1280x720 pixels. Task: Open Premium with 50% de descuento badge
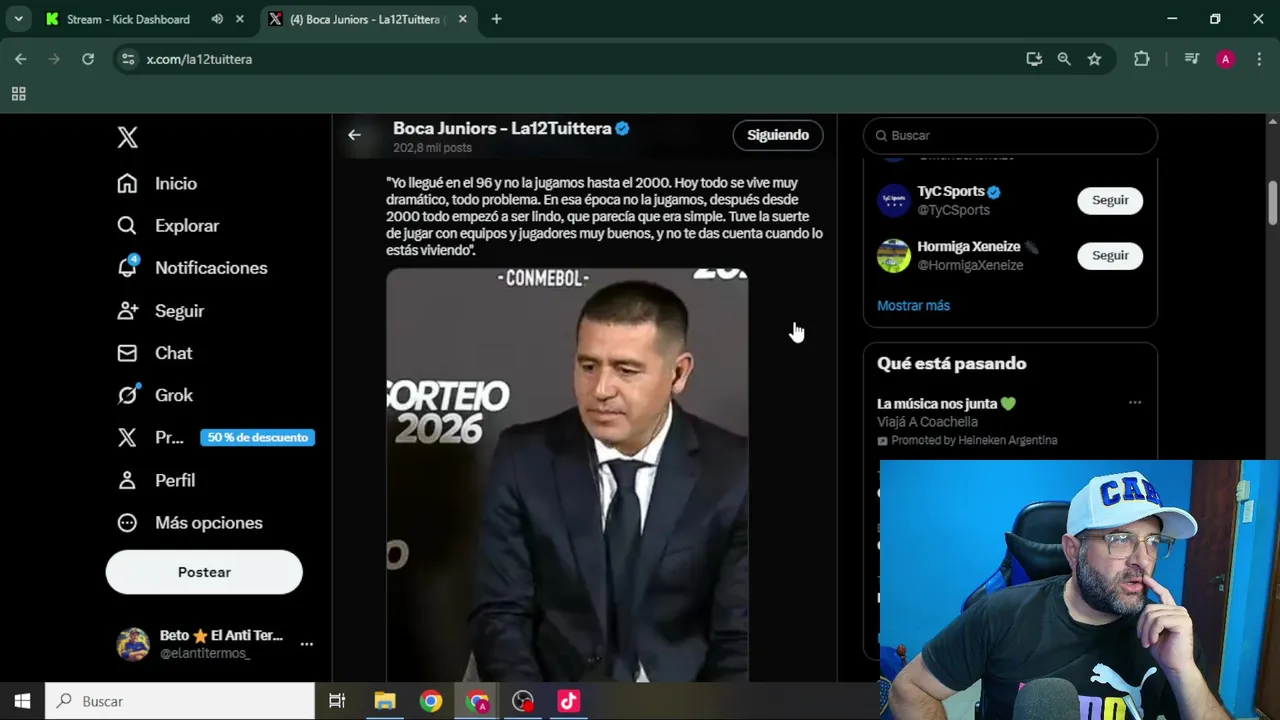215,437
